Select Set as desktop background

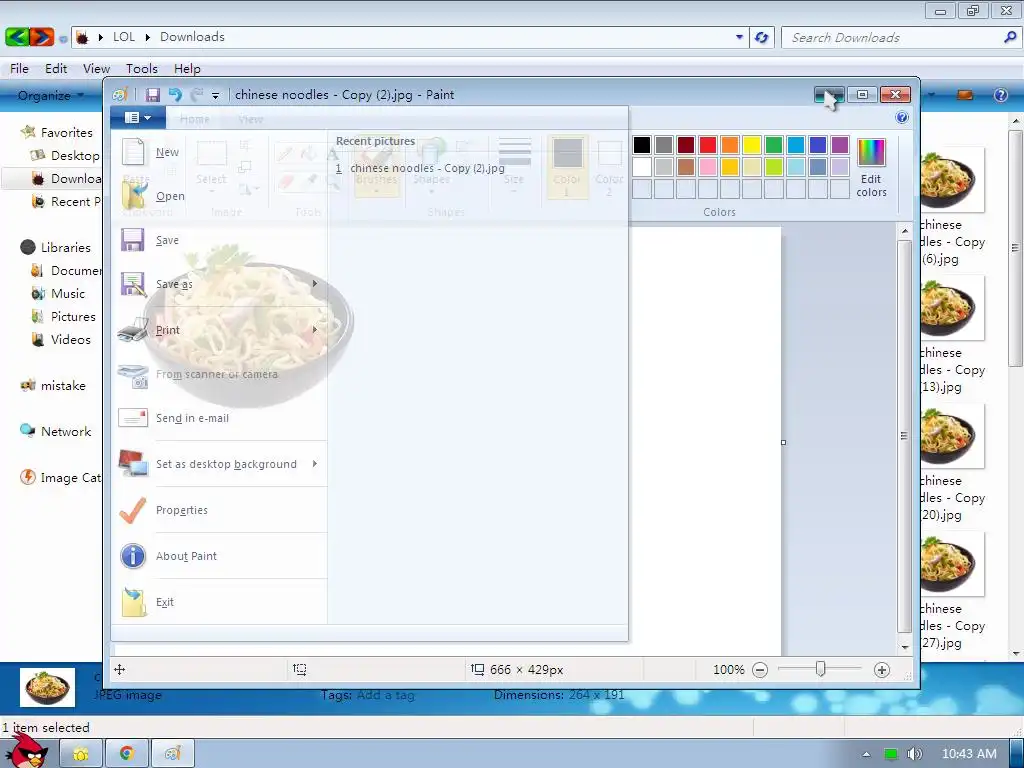[x=210, y=464]
